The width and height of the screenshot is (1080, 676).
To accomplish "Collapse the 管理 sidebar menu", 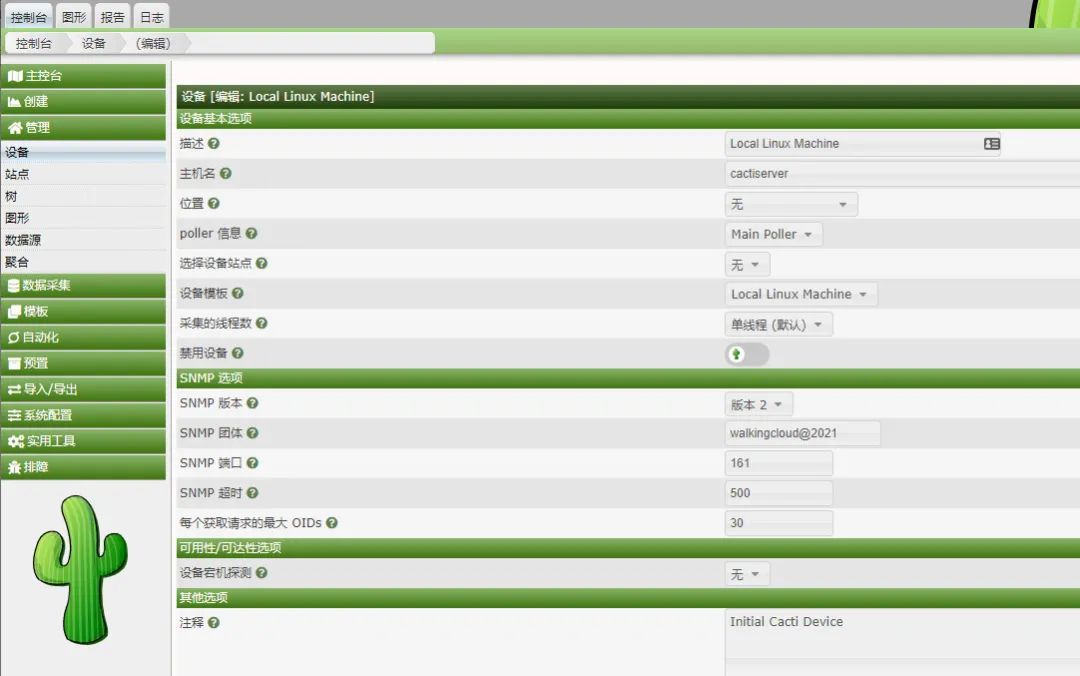I will (x=83, y=127).
